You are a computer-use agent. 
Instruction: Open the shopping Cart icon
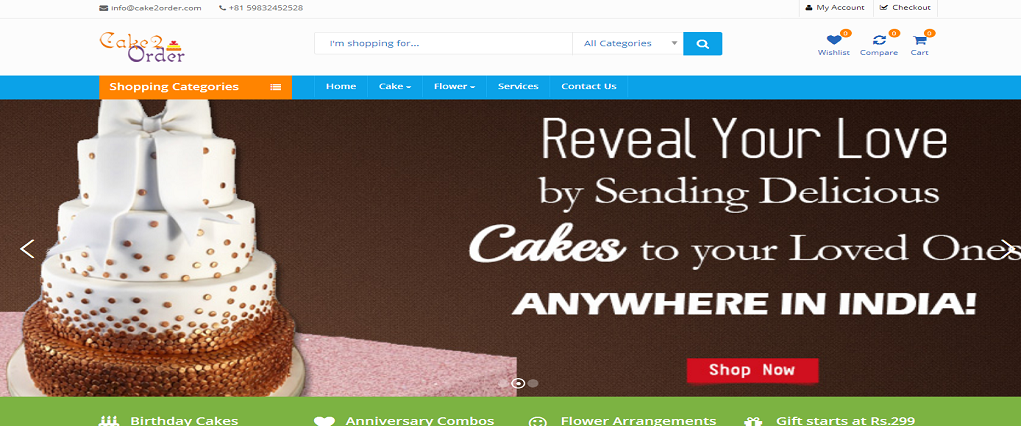coord(919,40)
